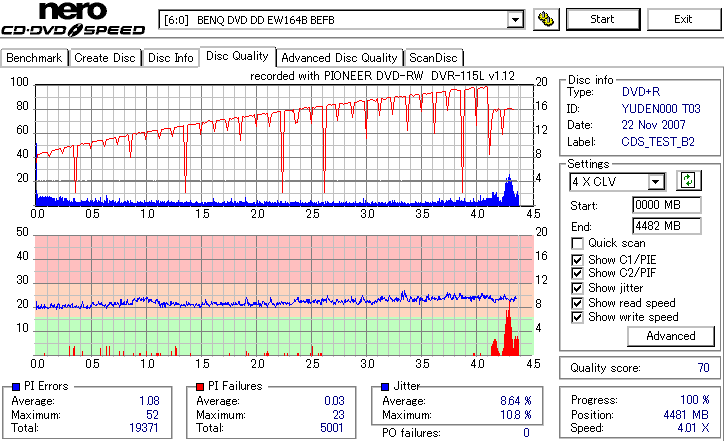Click PI Failures total 5001
Image resolution: width=724 pixels, height=441 pixels.
click(x=332, y=428)
